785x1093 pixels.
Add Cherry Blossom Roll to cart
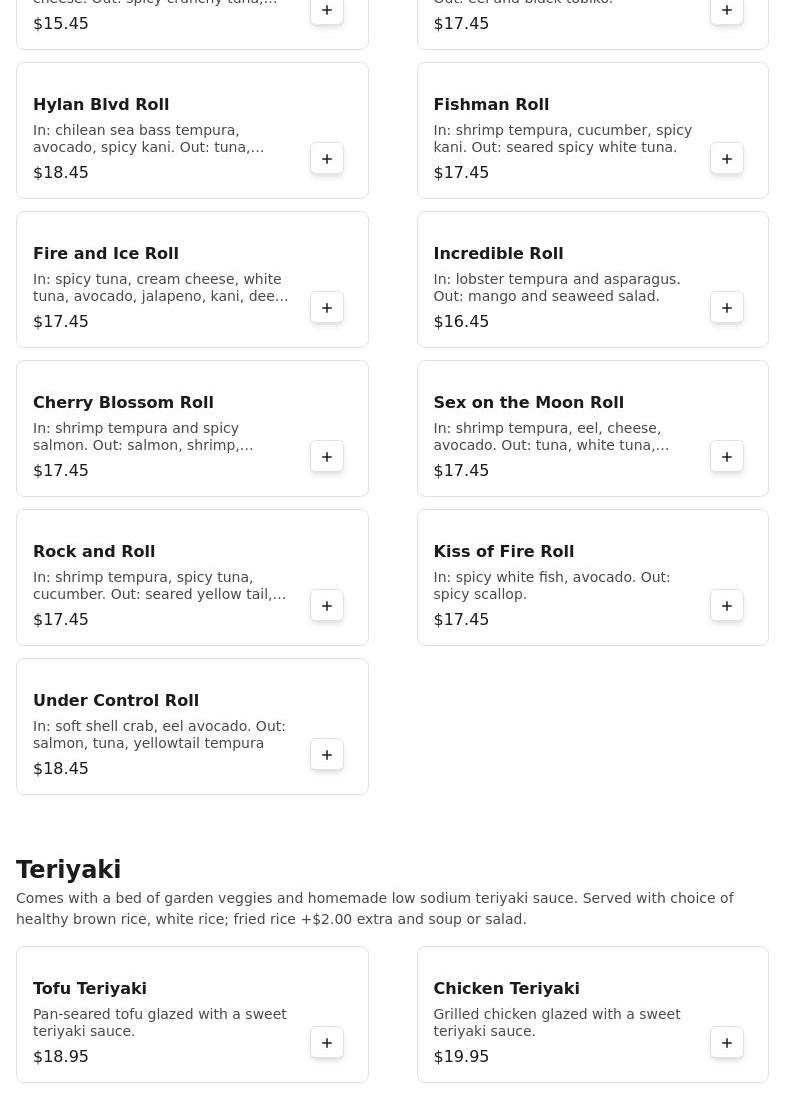[x=327, y=457]
